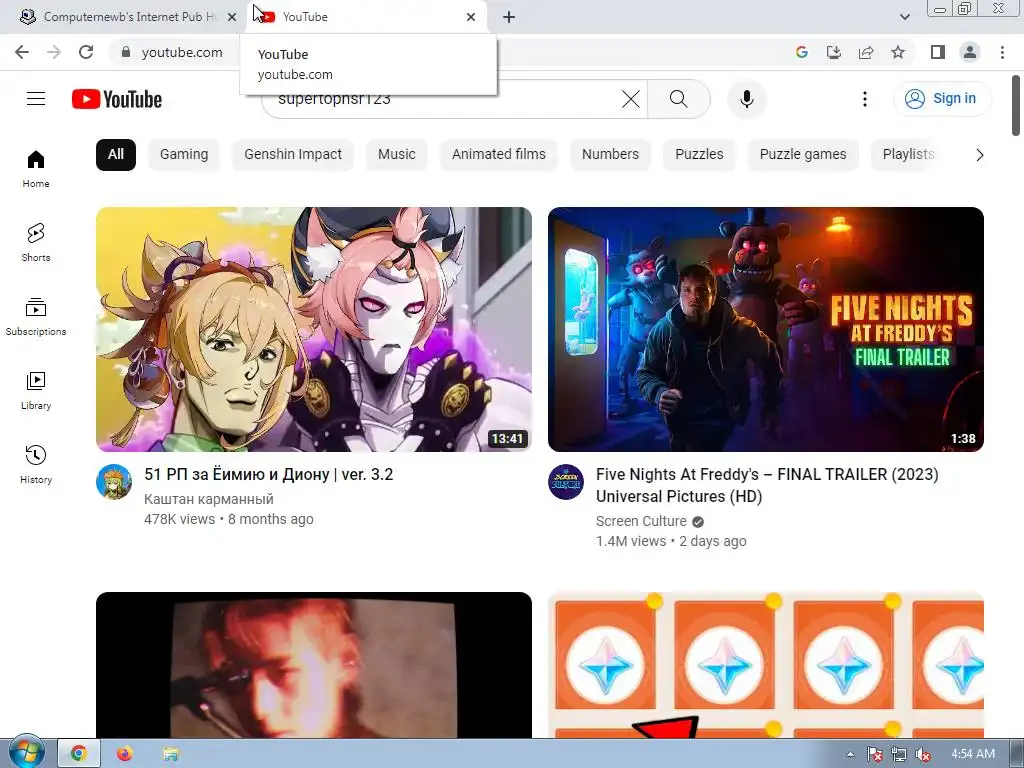Close the Computernewb's tab
The image size is (1024, 768).
(232, 17)
